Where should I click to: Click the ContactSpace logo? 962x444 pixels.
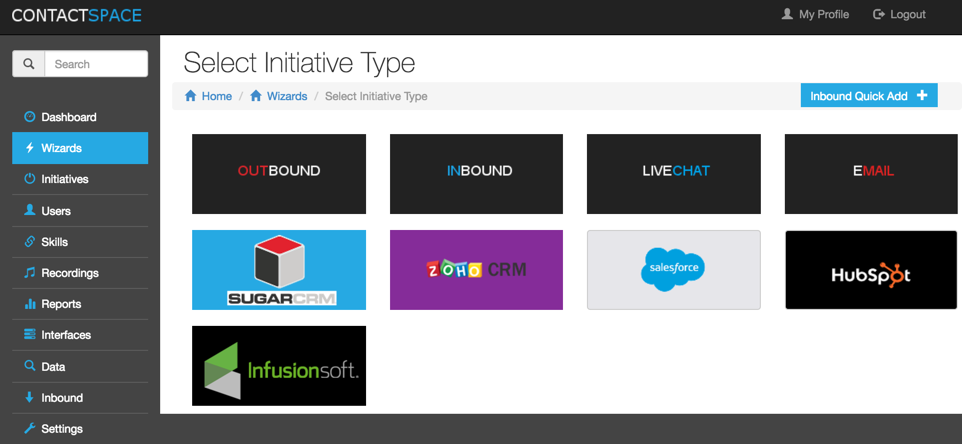(x=77, y=15)
